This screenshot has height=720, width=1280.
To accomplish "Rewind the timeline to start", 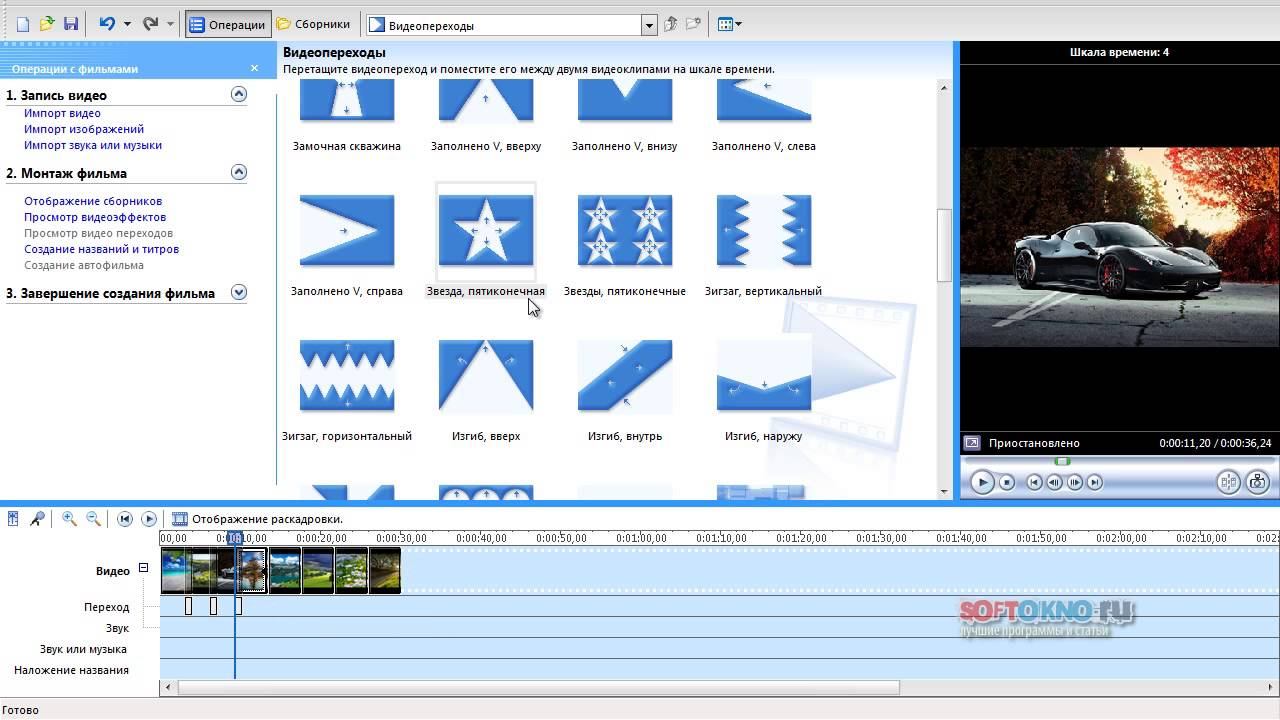I will pos(125,519).
